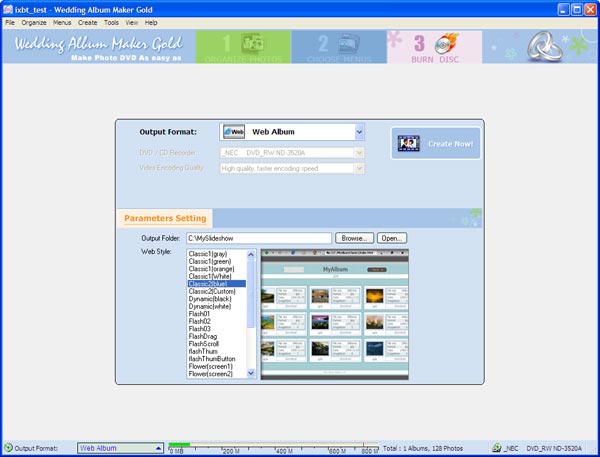Select the FlashScroll web style
Screen dimensions: 600x457
[x=217, y=344]
